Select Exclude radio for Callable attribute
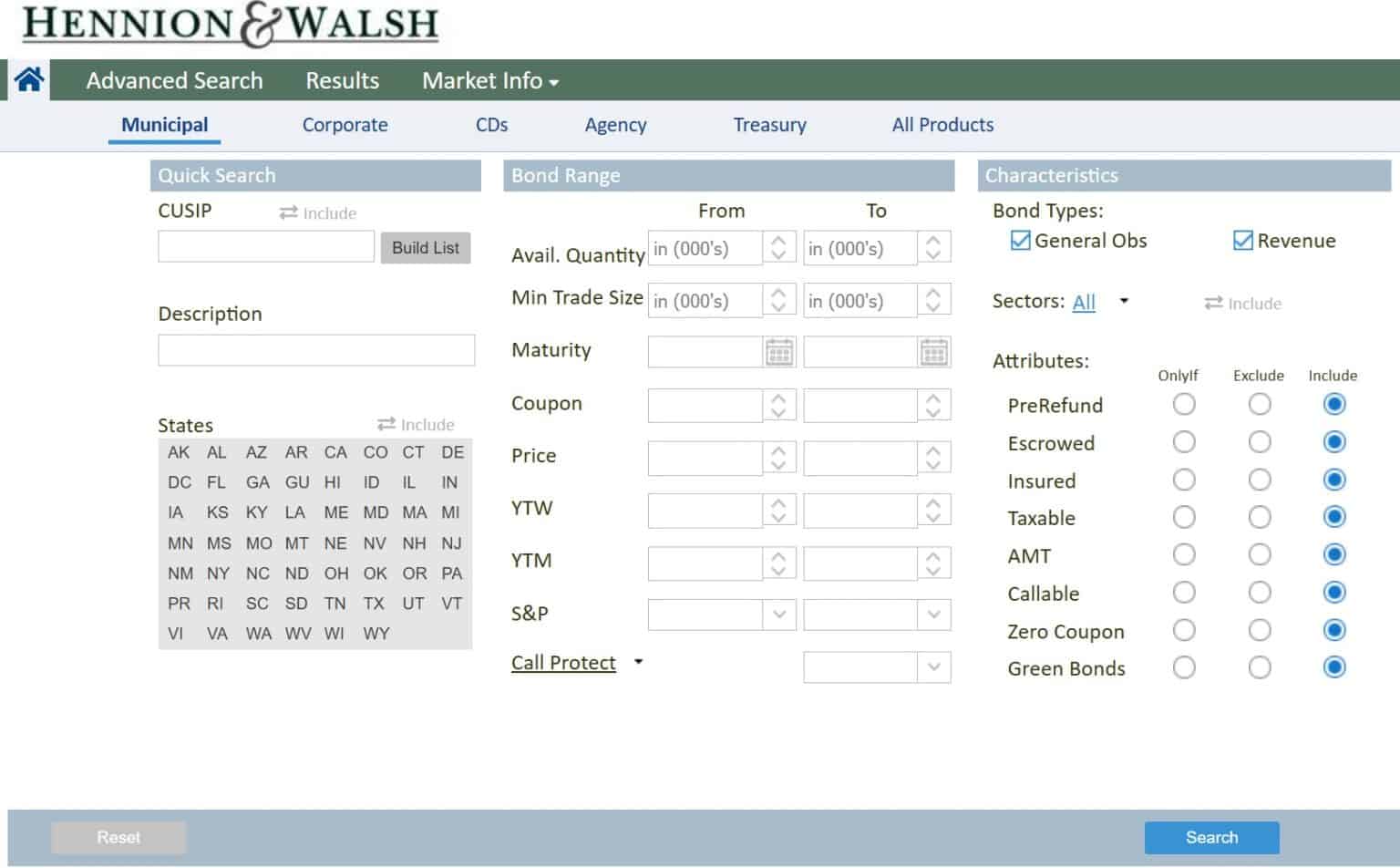 click(x=1260, y=593)
